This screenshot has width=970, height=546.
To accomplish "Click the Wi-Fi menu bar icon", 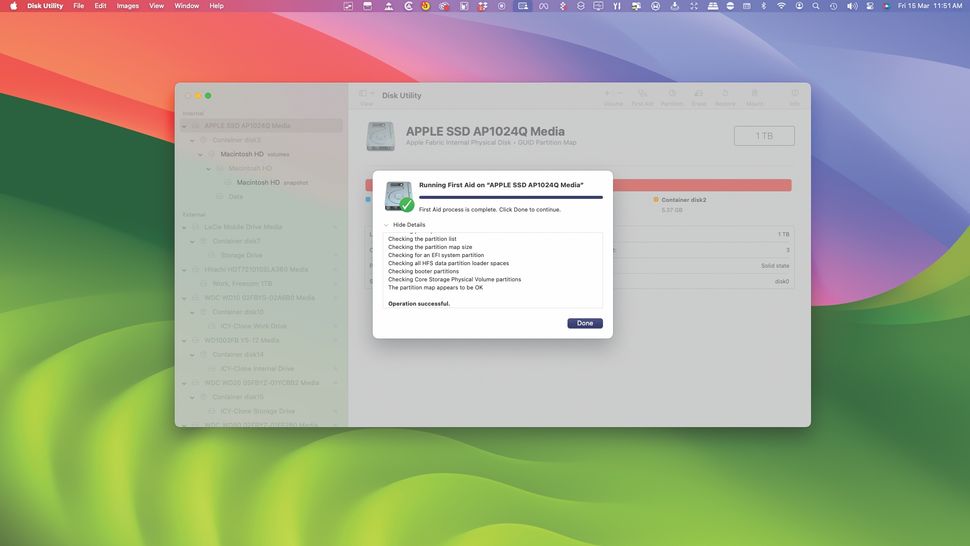I will [781, 6].
